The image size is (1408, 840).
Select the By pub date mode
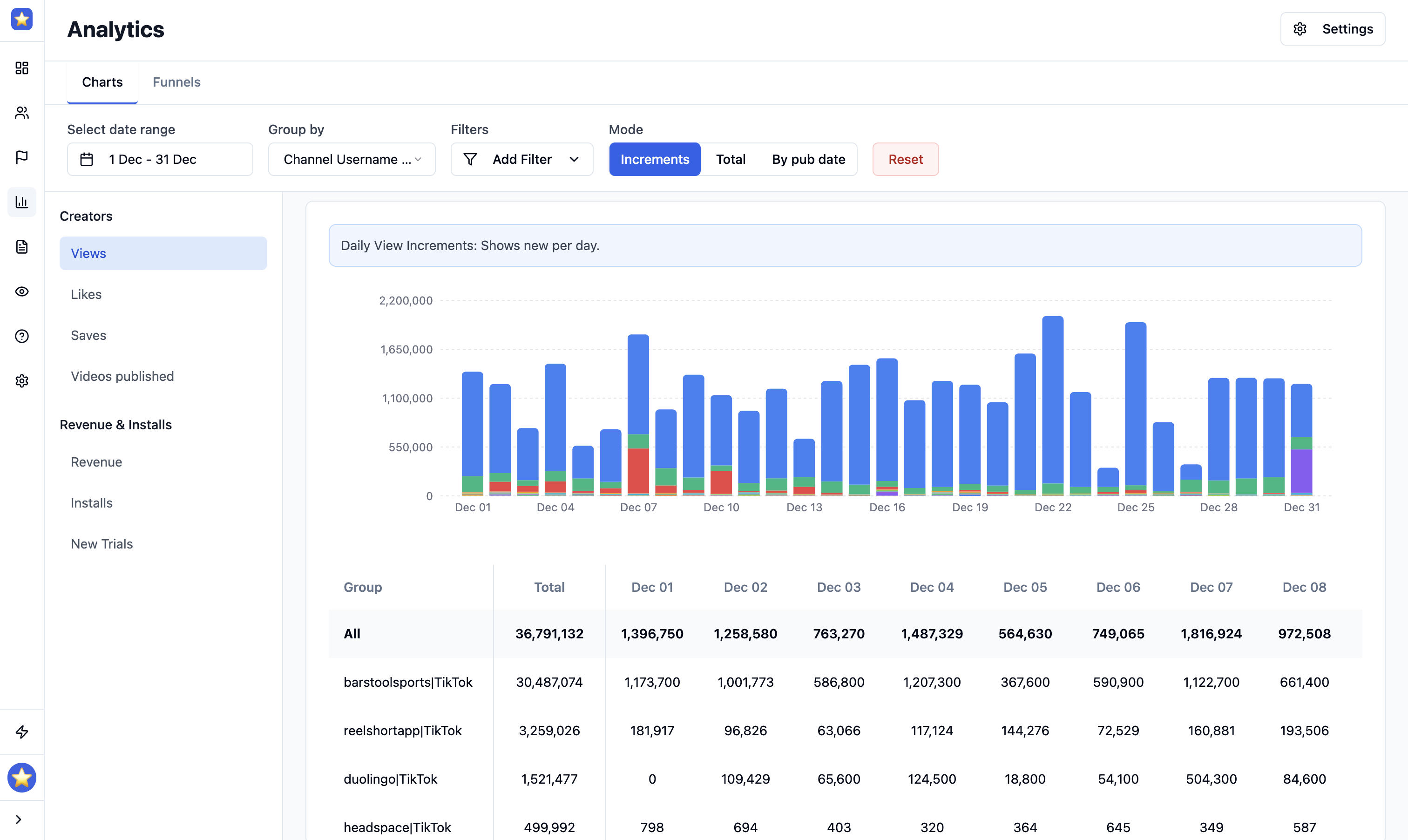pyautogui.click(x=808, y=160)
